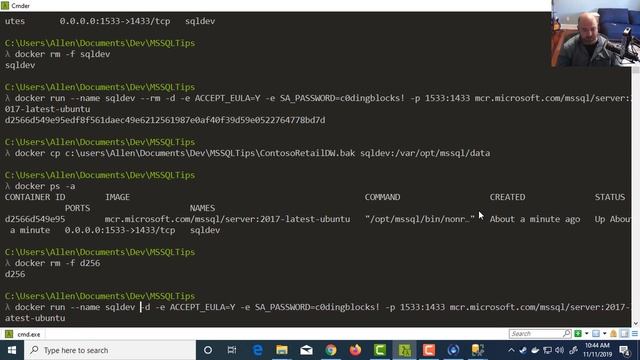Click 'About a minute ago' created value

(x=535, y=219)
